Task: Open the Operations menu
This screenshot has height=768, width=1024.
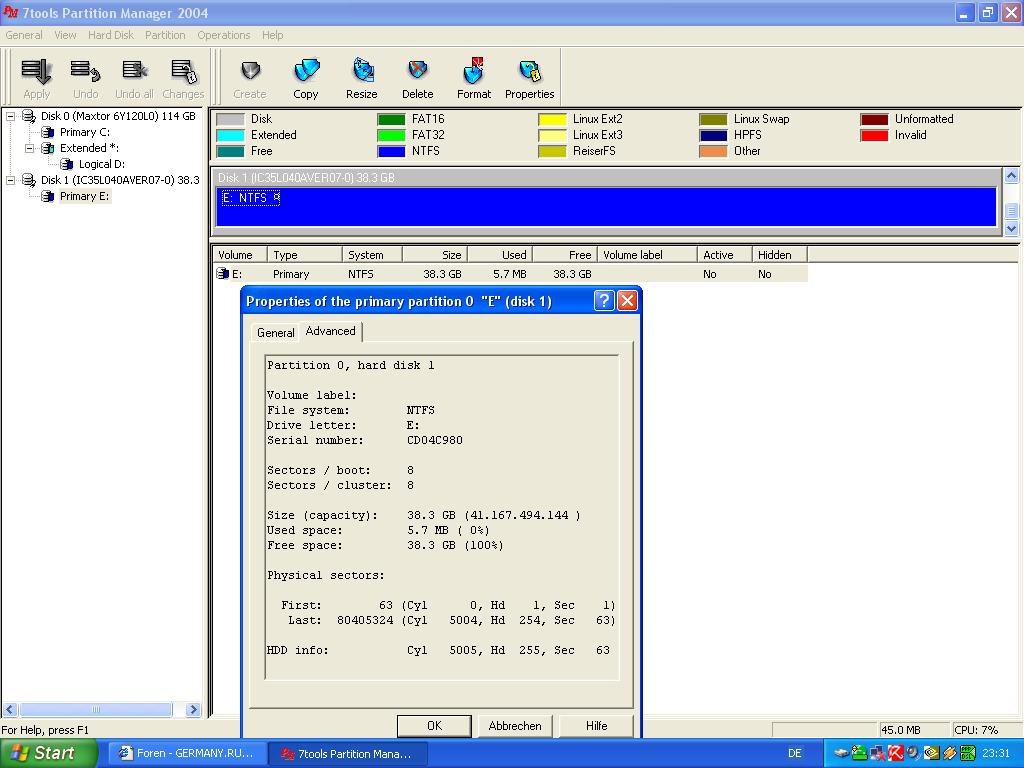Action: (x=224, y=35)
